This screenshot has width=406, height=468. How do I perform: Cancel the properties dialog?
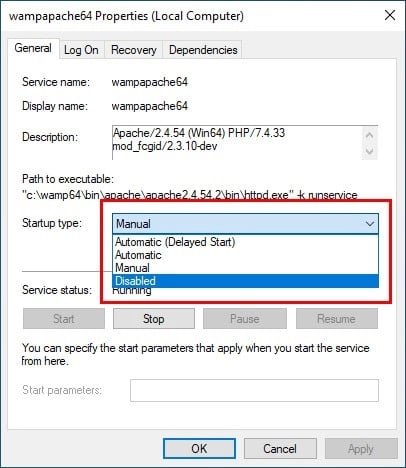pos(280,449)
